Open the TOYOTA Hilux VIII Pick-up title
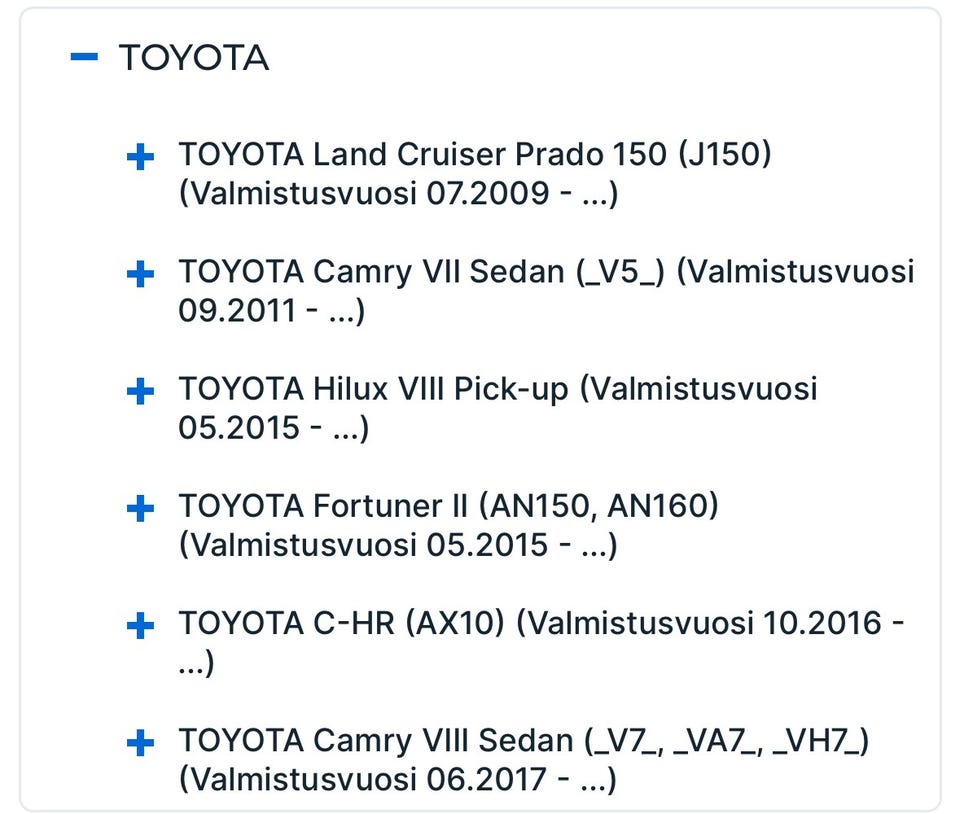This screenshot has width=960, height=814. pyautogui.click(x=375, y=389)
